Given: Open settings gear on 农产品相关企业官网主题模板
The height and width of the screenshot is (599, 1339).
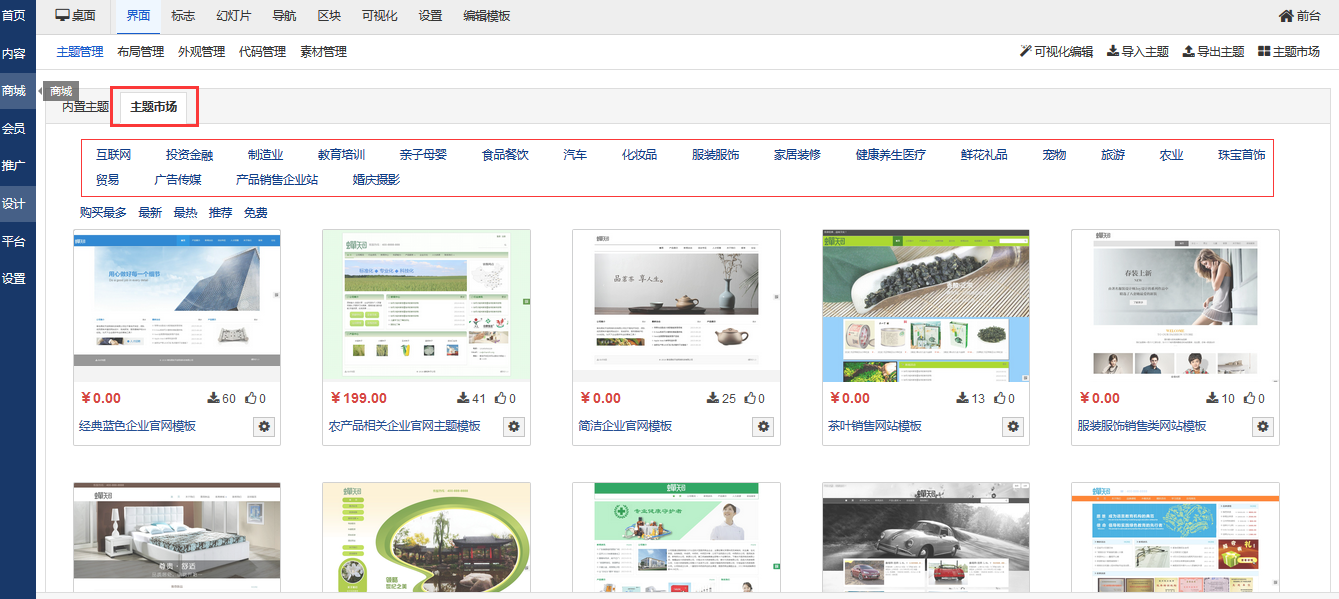Looking at the screenshot, I should point(514,426).
